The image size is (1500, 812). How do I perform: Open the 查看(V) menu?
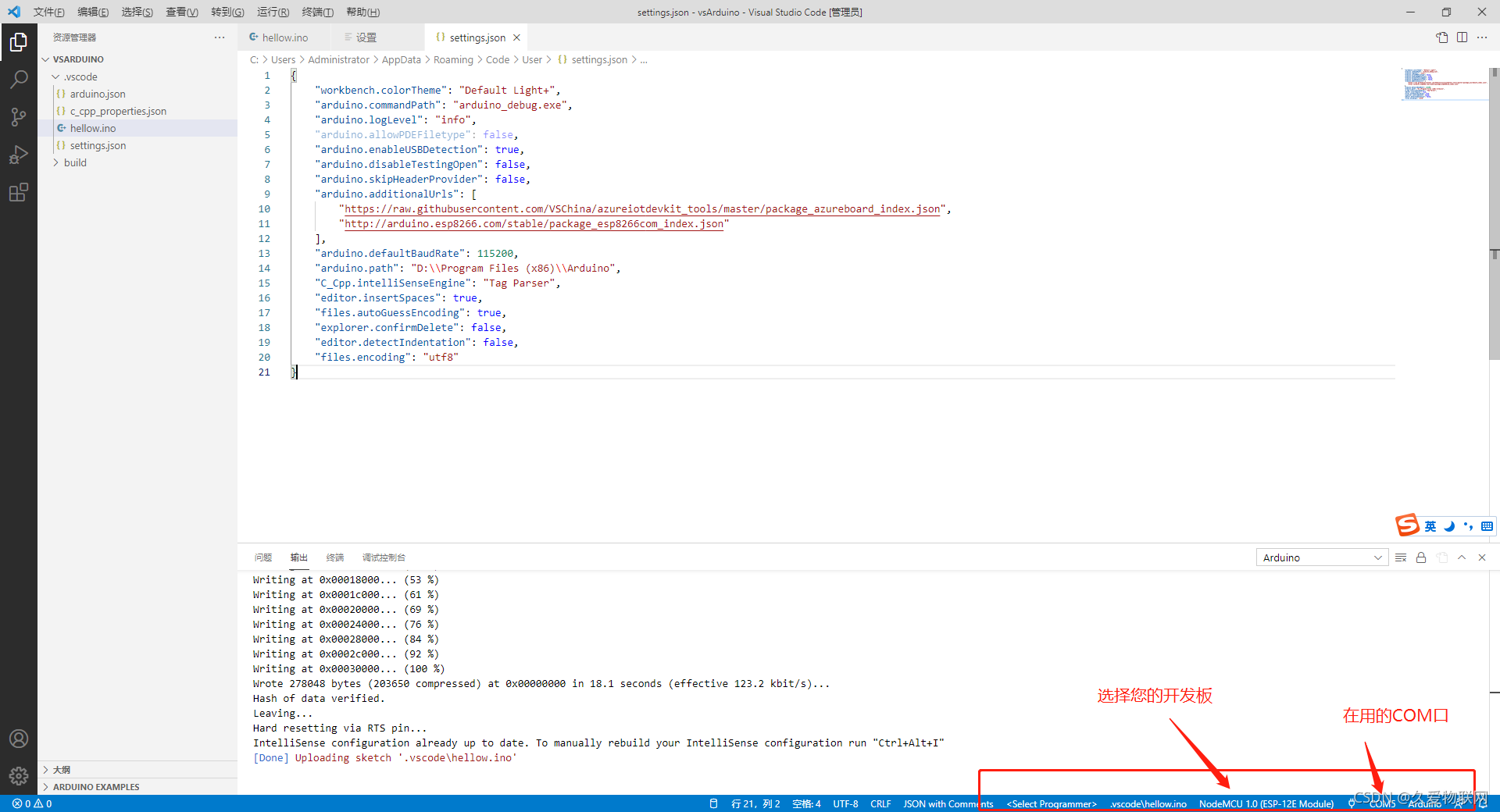182,12
